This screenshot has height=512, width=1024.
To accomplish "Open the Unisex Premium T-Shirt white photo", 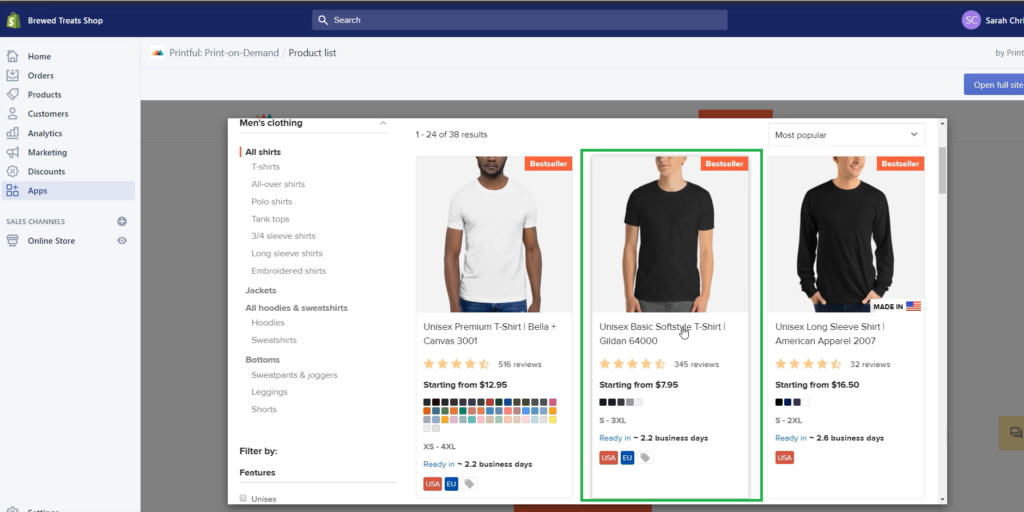I will pyautogui.click(x=494, y=234).
